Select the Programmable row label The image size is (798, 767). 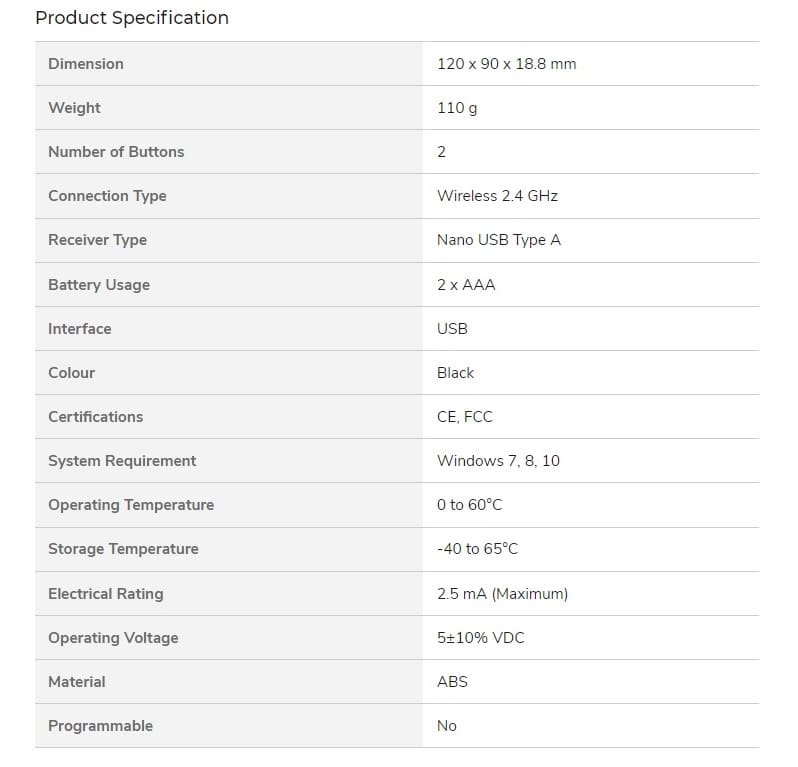100,726
